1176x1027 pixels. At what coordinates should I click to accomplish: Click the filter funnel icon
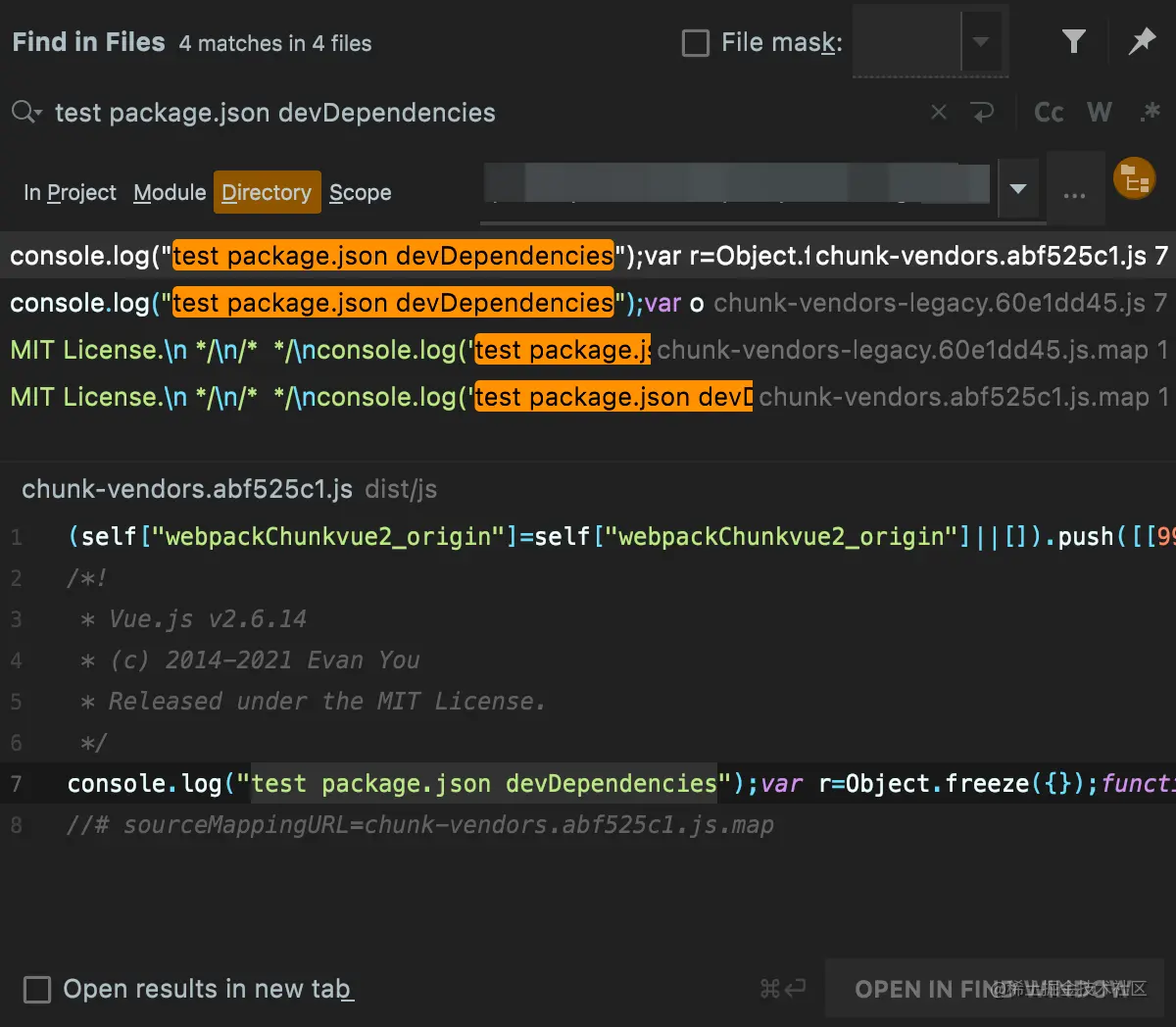point(1074,41)
